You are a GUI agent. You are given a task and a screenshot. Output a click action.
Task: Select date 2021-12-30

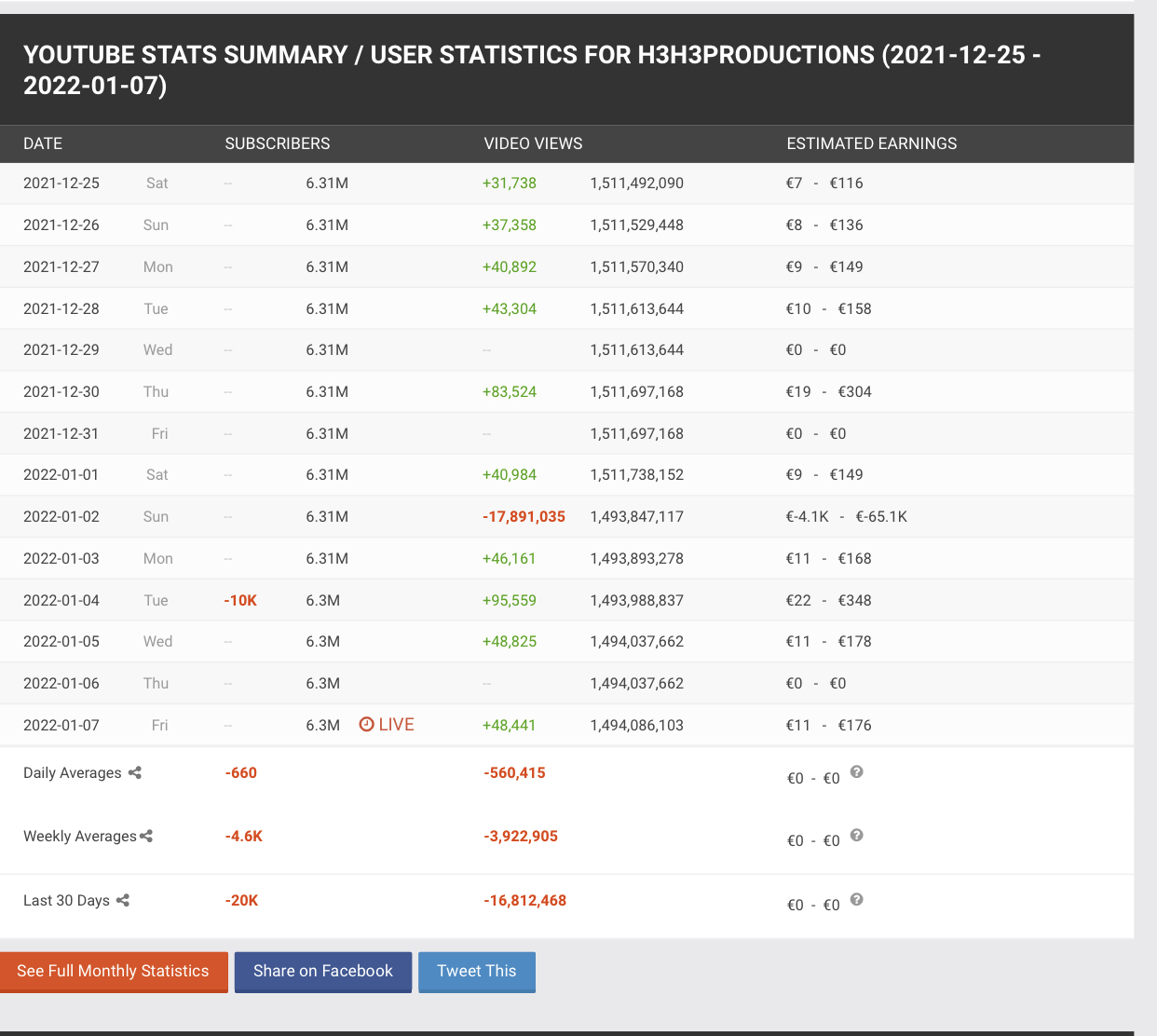(61, 392)
